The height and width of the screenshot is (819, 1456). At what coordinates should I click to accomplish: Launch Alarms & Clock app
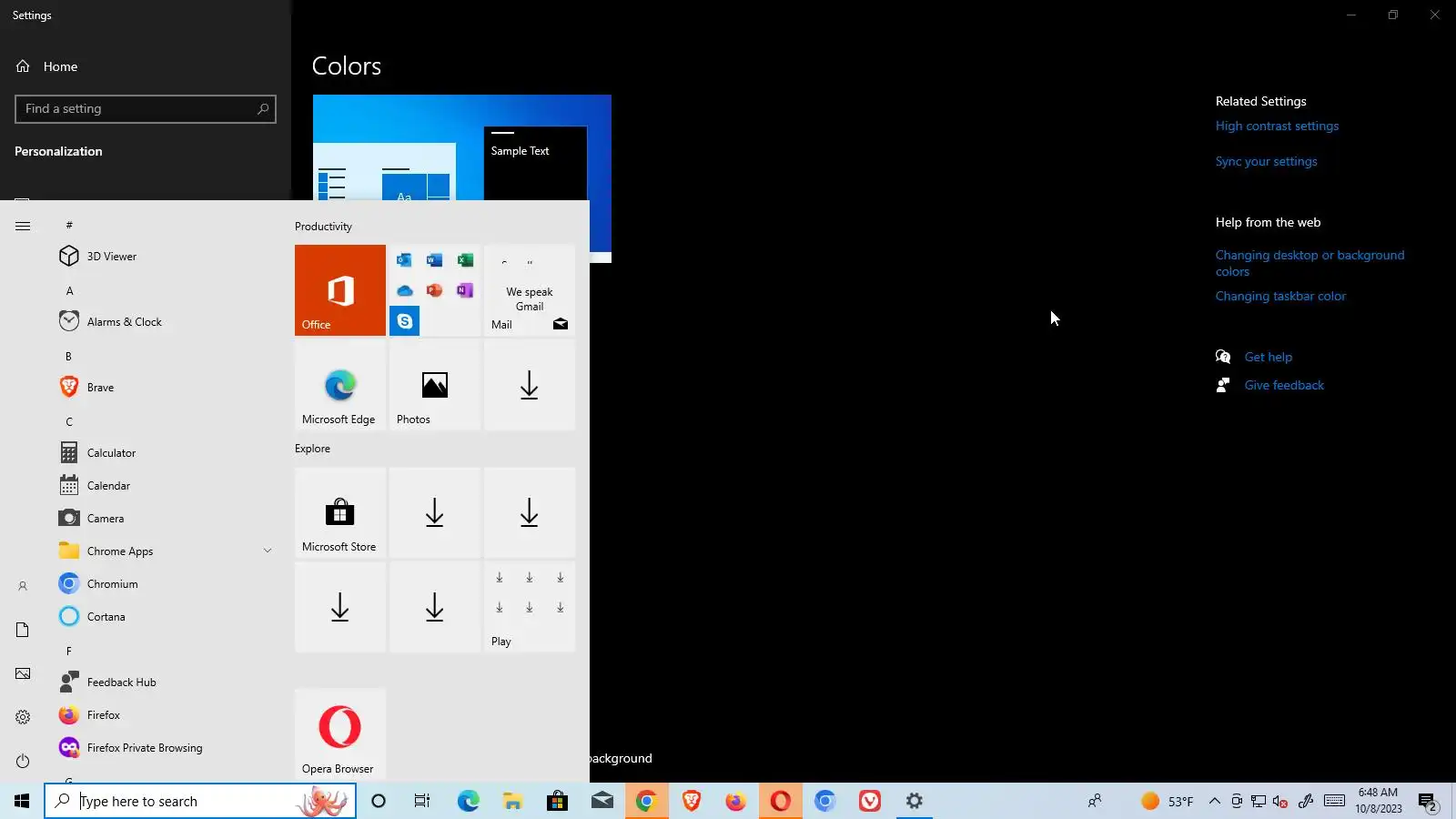coord(164,322)
